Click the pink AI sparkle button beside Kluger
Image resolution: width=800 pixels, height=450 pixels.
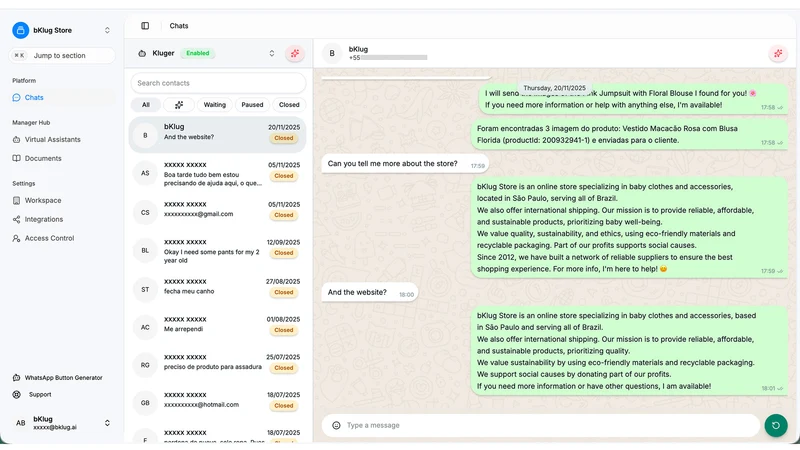coord(294,53)
